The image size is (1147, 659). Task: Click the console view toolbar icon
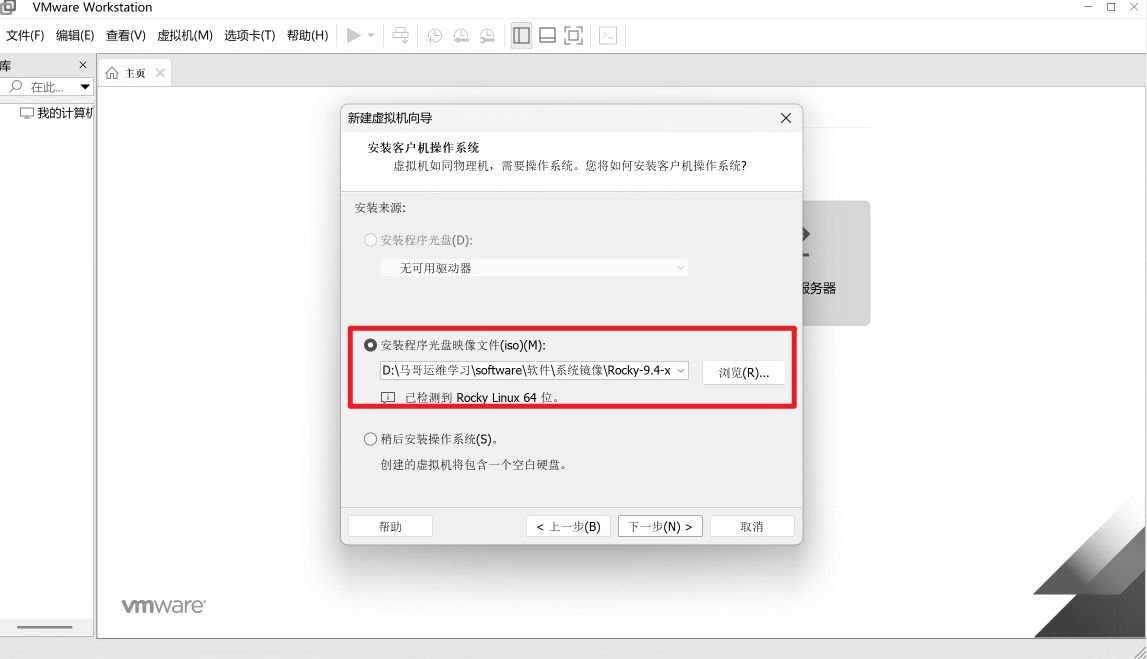click(608, 35)
